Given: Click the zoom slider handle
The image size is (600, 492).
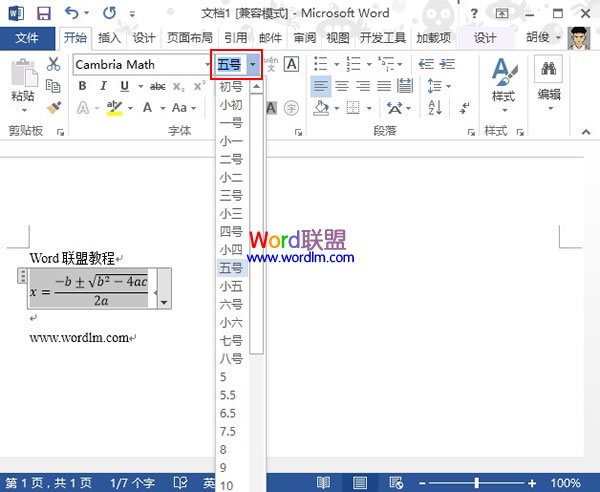Looking at the screenshot, I should click(x=476, y=483).
